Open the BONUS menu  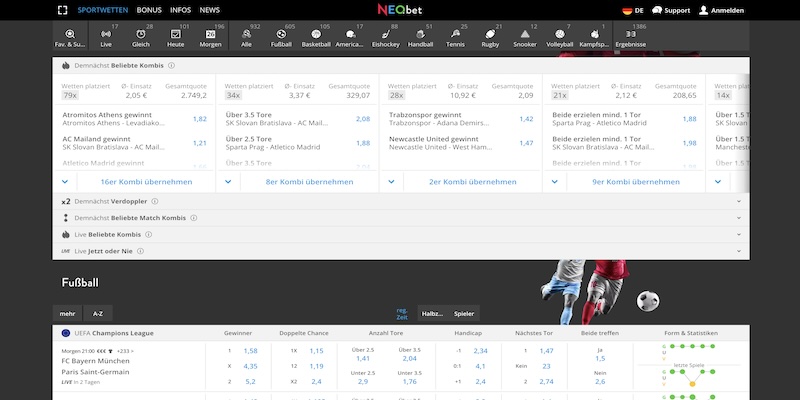(149, 10)
